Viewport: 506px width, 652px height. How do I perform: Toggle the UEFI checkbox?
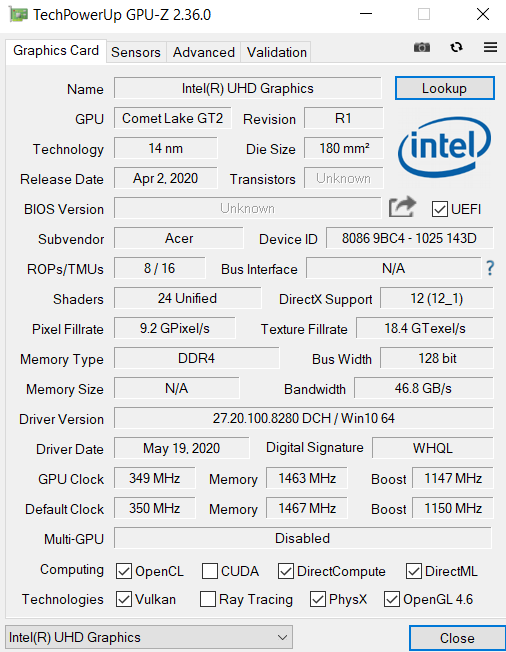439,209
